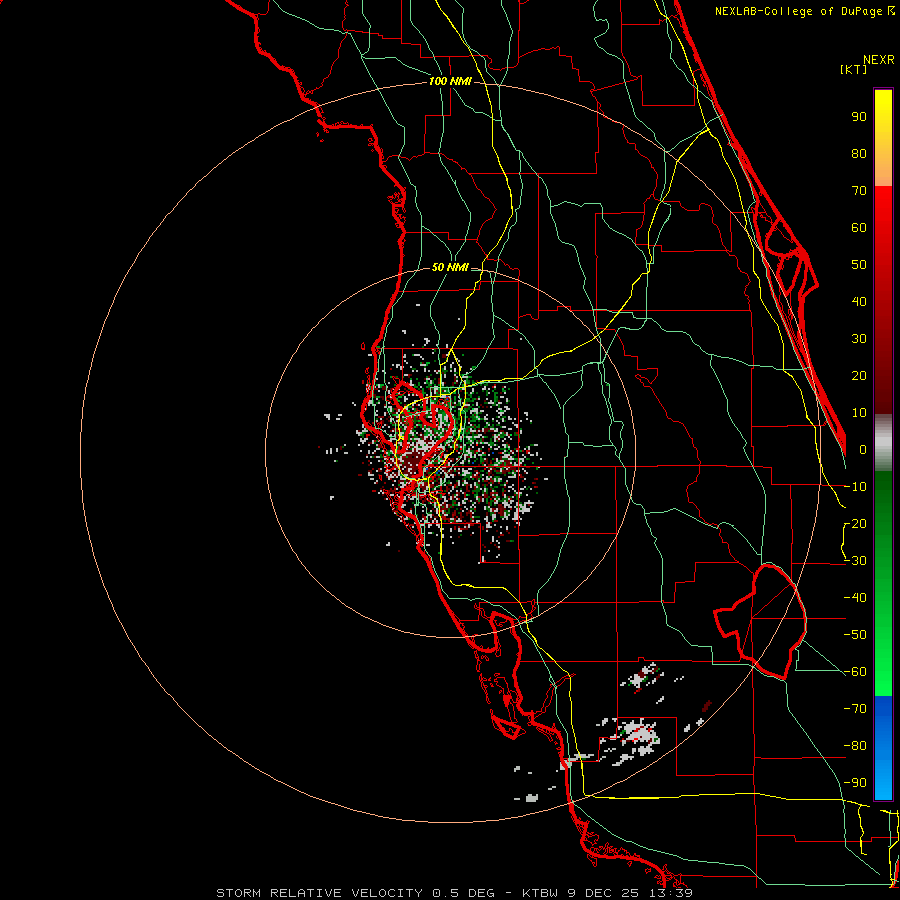
Task: Click the -40 knot scale label
Action: tap(855, 598)
